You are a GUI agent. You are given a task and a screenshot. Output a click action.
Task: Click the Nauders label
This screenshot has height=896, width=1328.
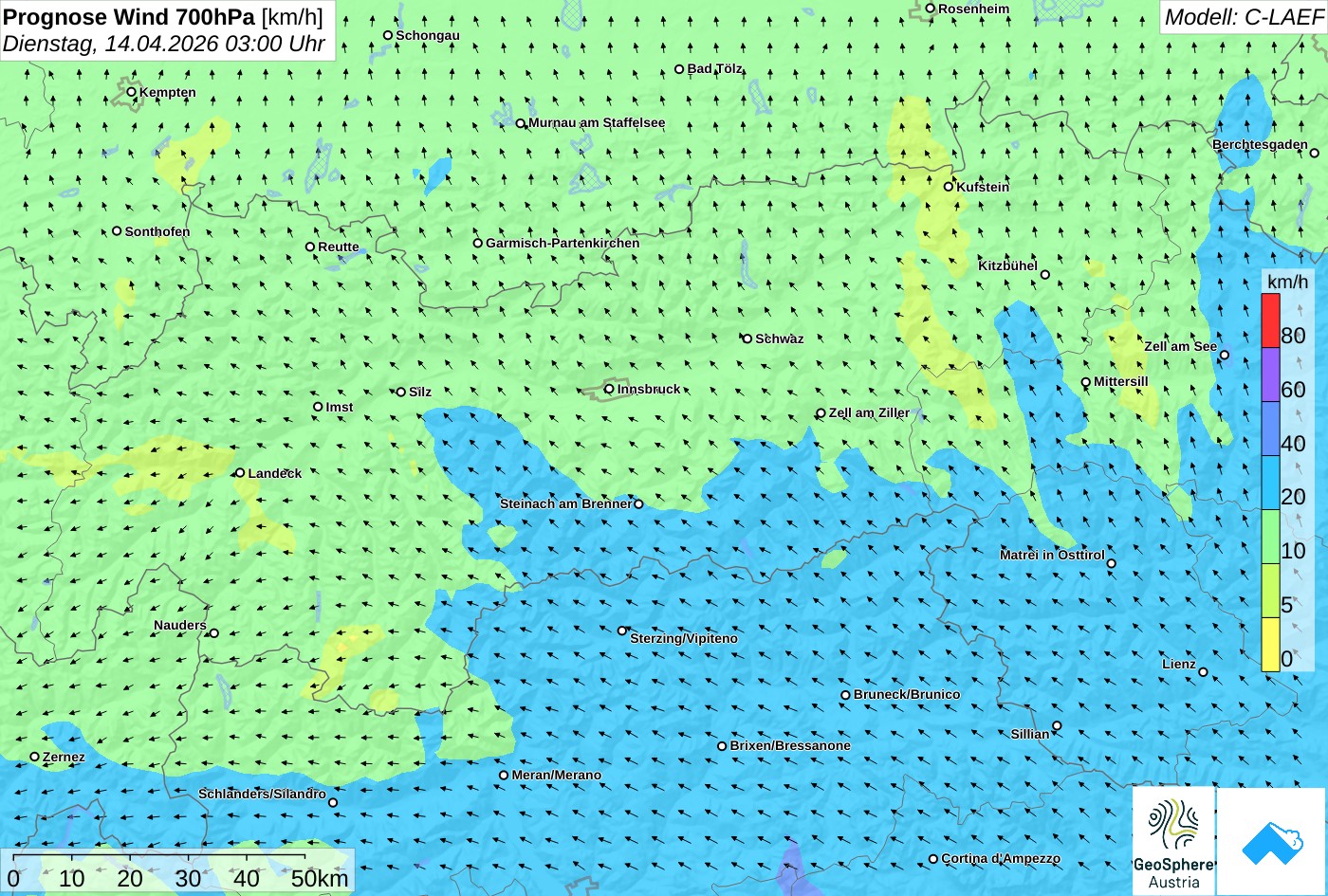tap(180, 625)
